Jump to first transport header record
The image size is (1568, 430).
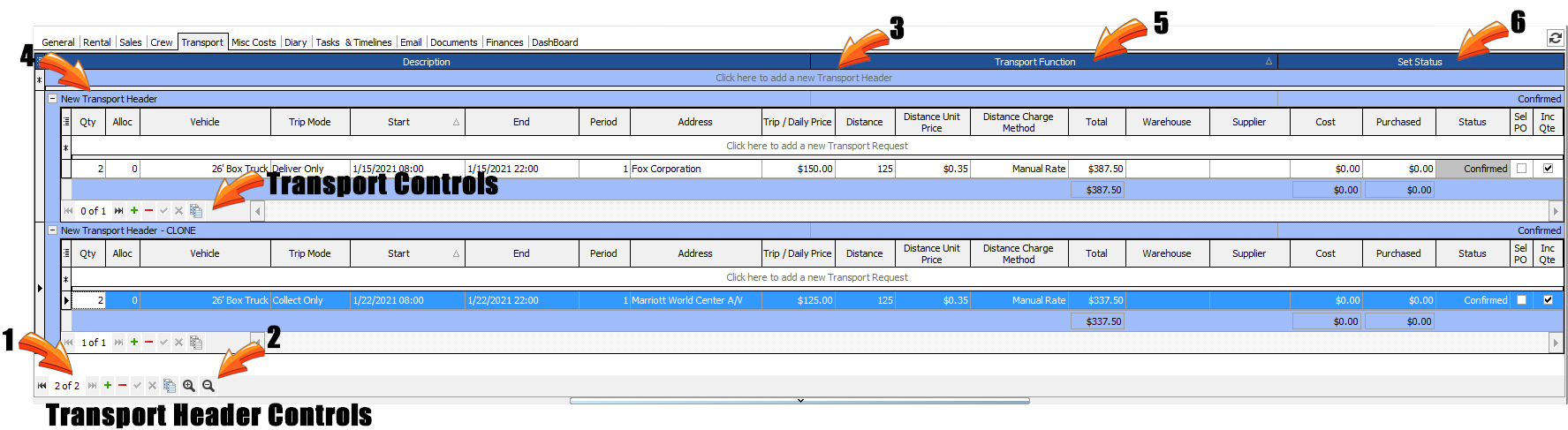[x=42, y=386]
